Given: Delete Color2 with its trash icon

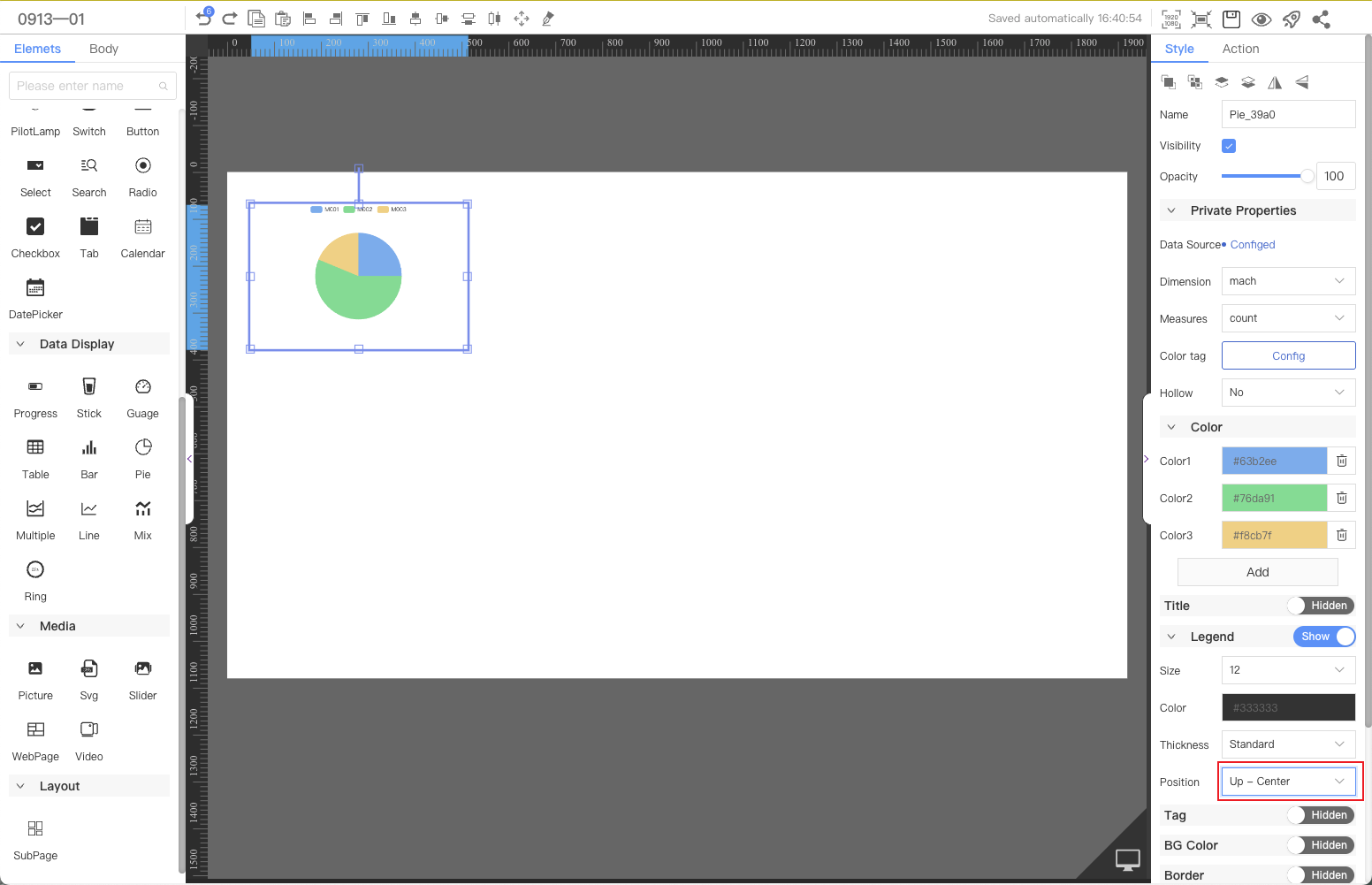Looking at the screenshot, I should pos(1341,498).
